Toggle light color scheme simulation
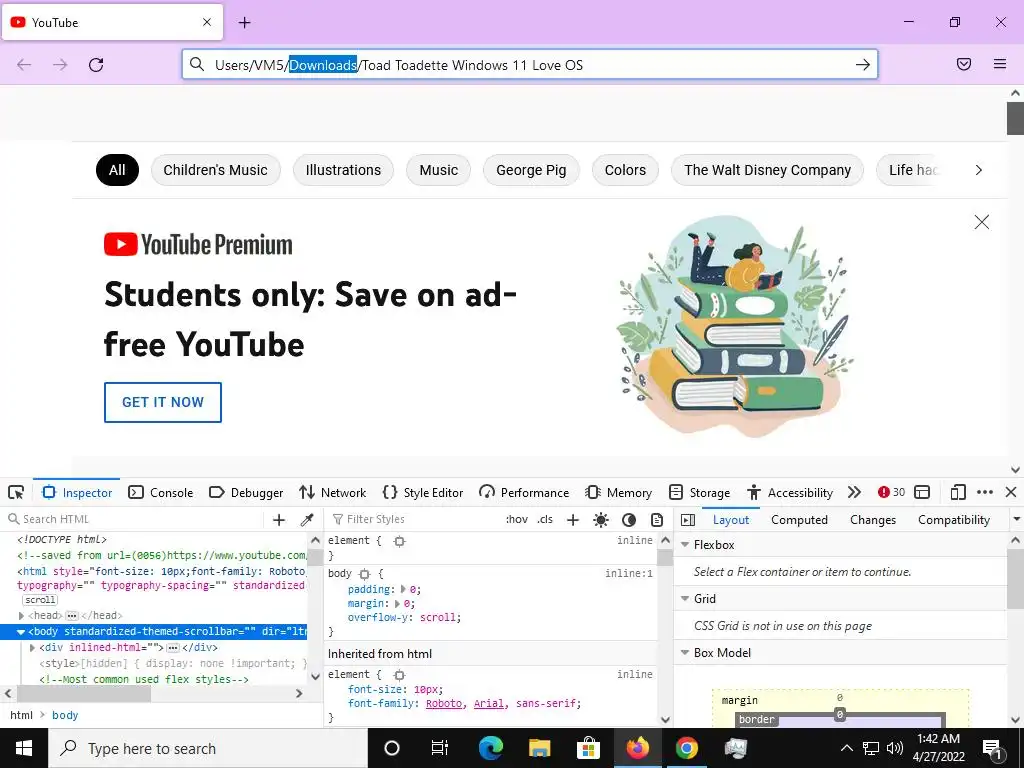This screenshot has width=1024, height=768. 601,520
